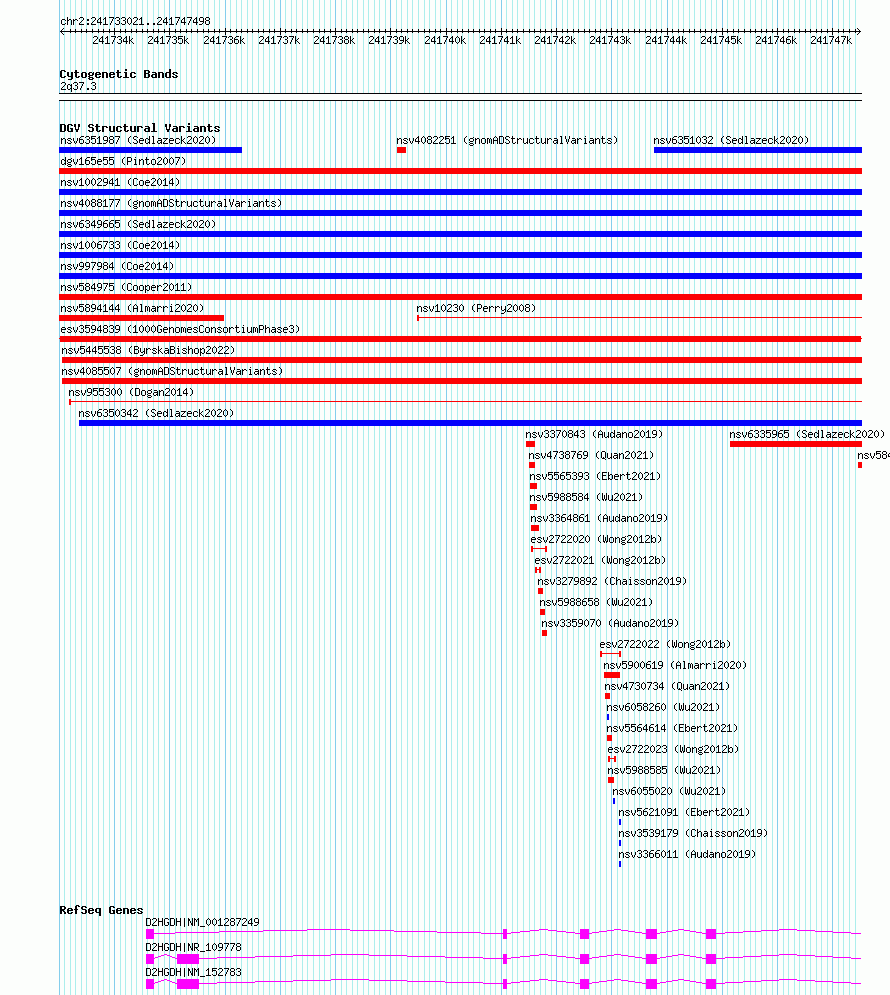Open nsv6058260 (Wu2021) variant label
The width and height of the screenshot is (890, 995).
click(664, 707)
